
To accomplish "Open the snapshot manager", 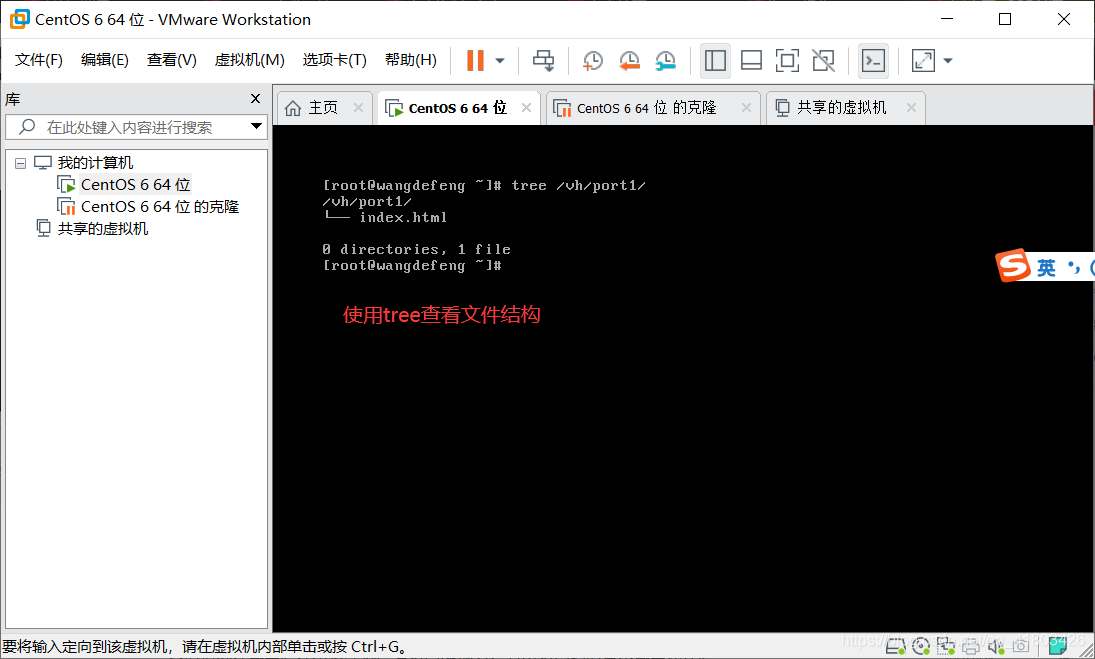I will [x=665, y=60].
